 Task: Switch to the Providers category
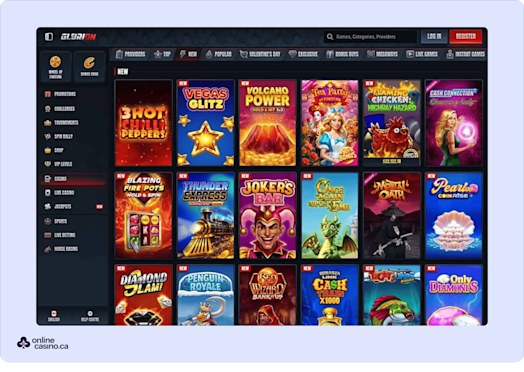[130, 54]
